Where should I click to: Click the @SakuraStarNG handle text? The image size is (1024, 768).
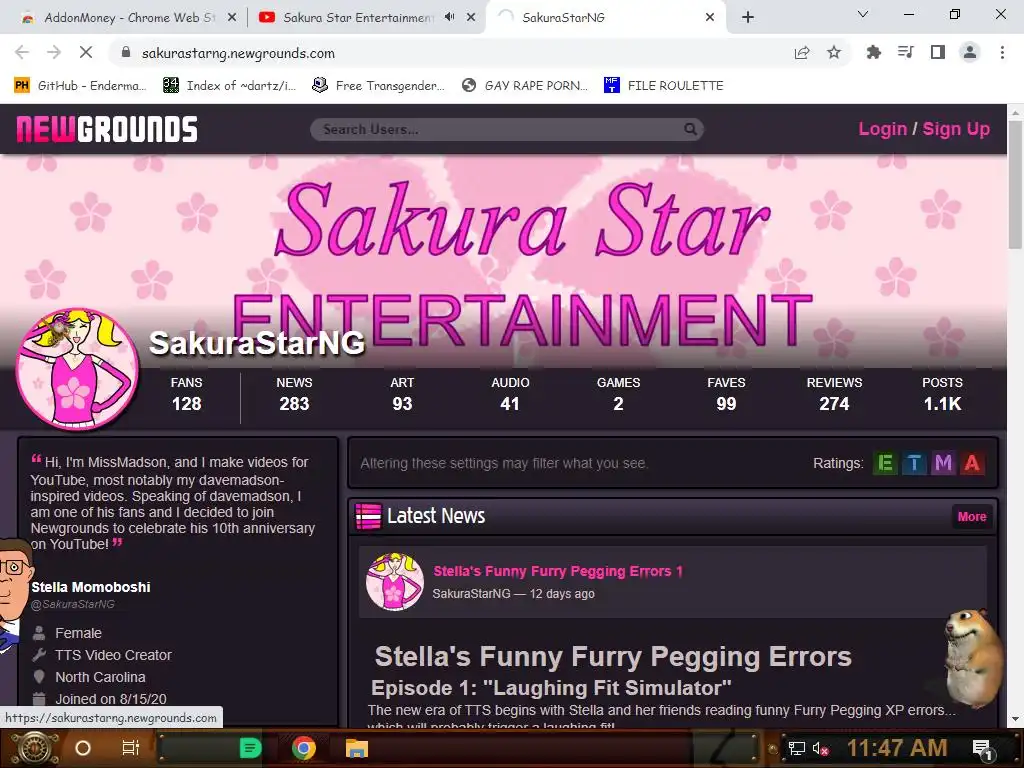point(73,605)
